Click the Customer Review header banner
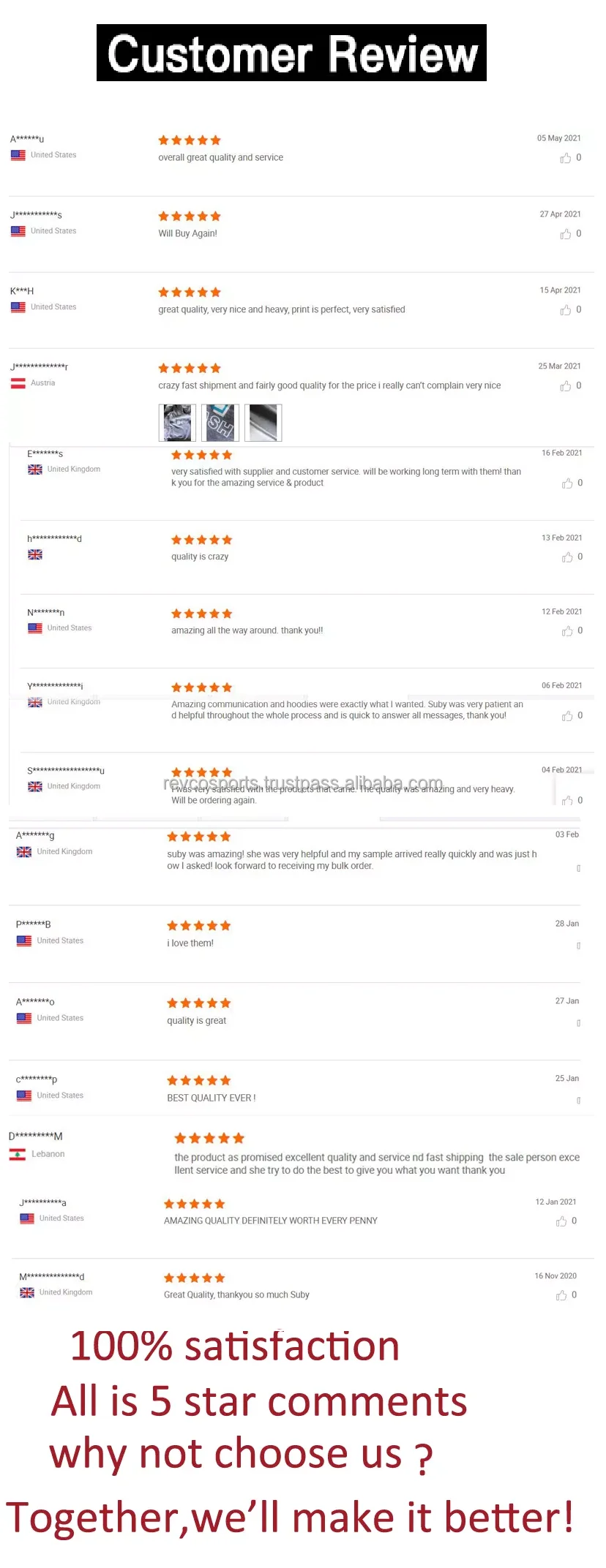 tap(291, 53)
